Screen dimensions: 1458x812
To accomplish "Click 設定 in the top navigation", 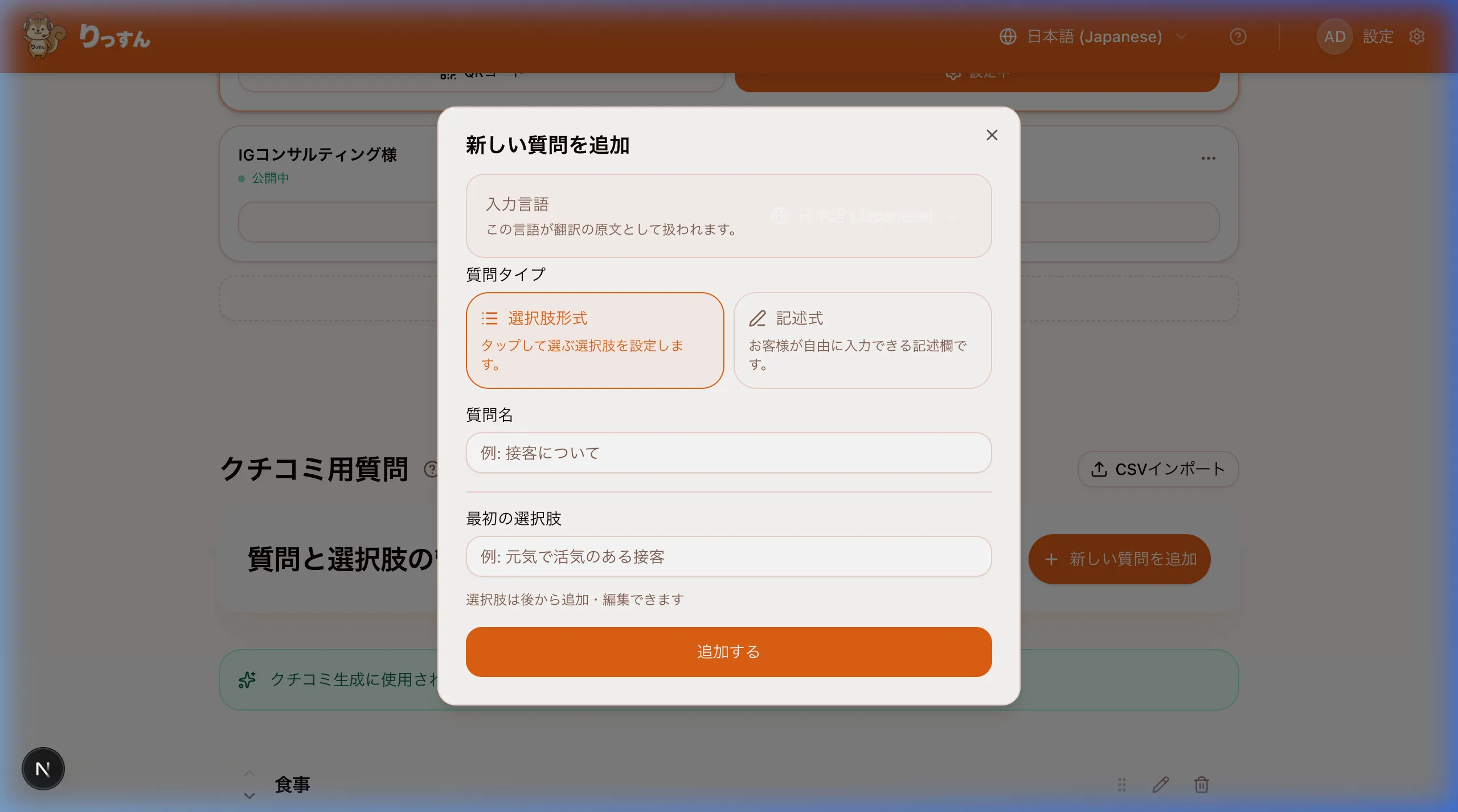I will click(x=1379, y=36).
